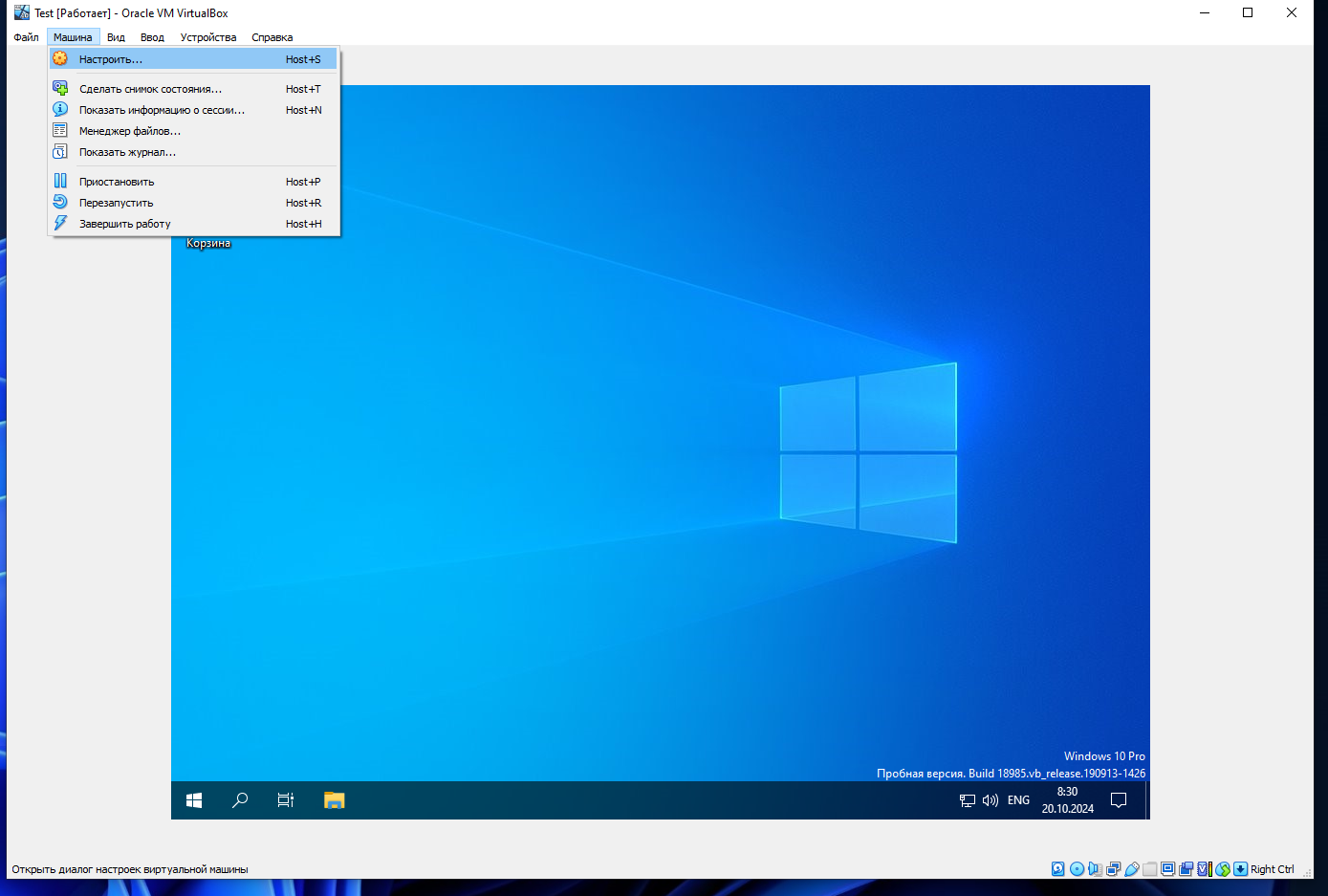Open the Файл menu
1328x896 pixels.
26,37
